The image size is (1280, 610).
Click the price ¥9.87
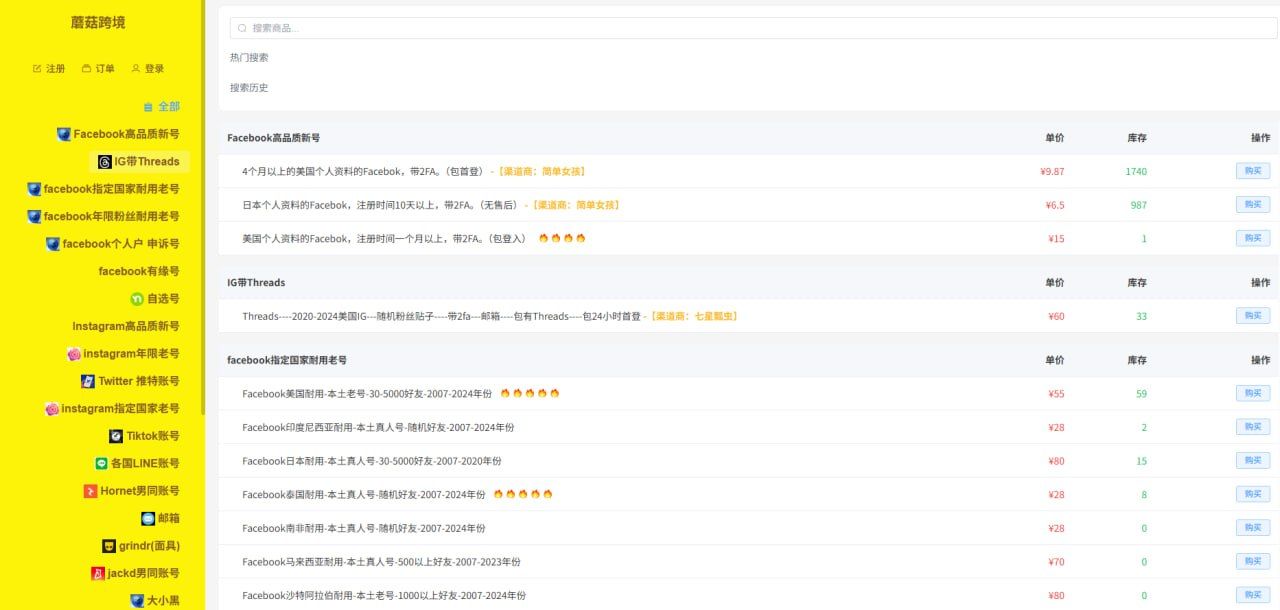click(1052, 171)
